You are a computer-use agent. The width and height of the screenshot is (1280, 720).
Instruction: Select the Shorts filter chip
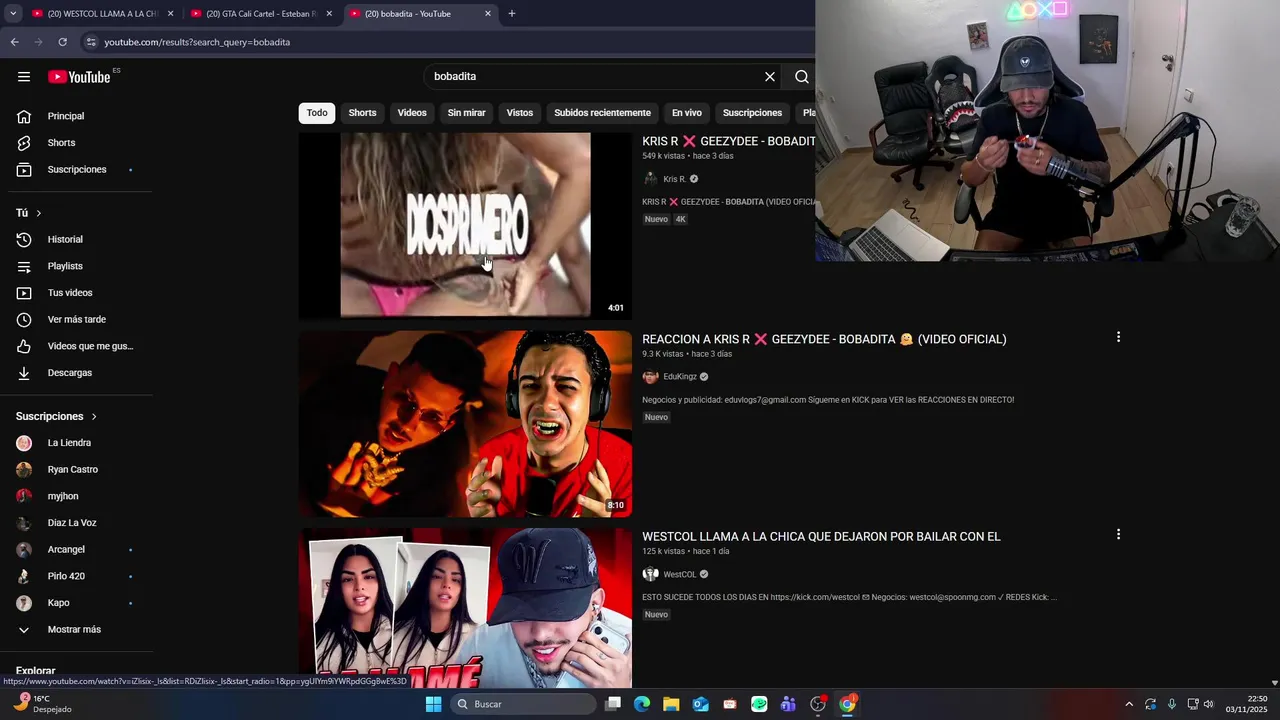pos(362,113)
